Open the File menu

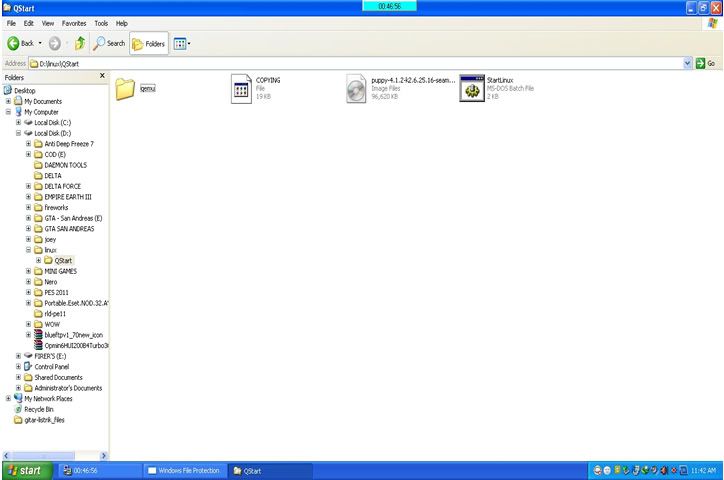pos(11,23)
